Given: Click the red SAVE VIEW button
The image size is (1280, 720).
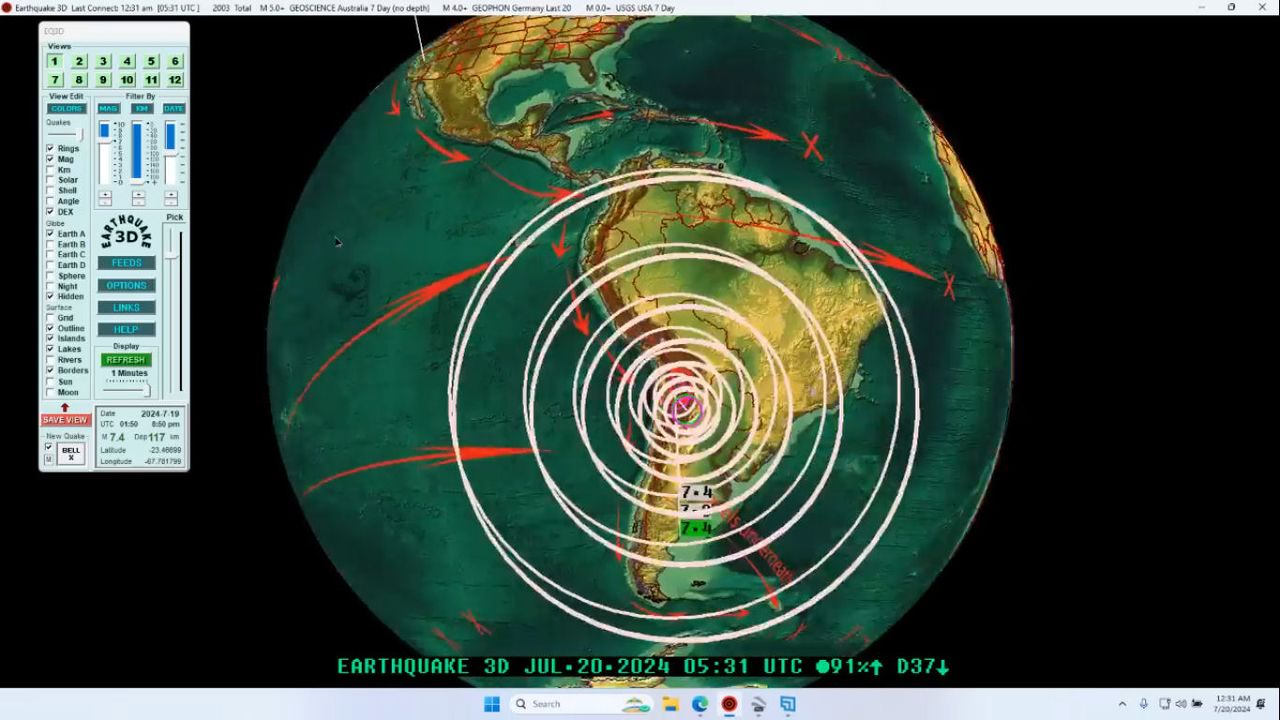Looking at the screenshot, I should [65, 420].
